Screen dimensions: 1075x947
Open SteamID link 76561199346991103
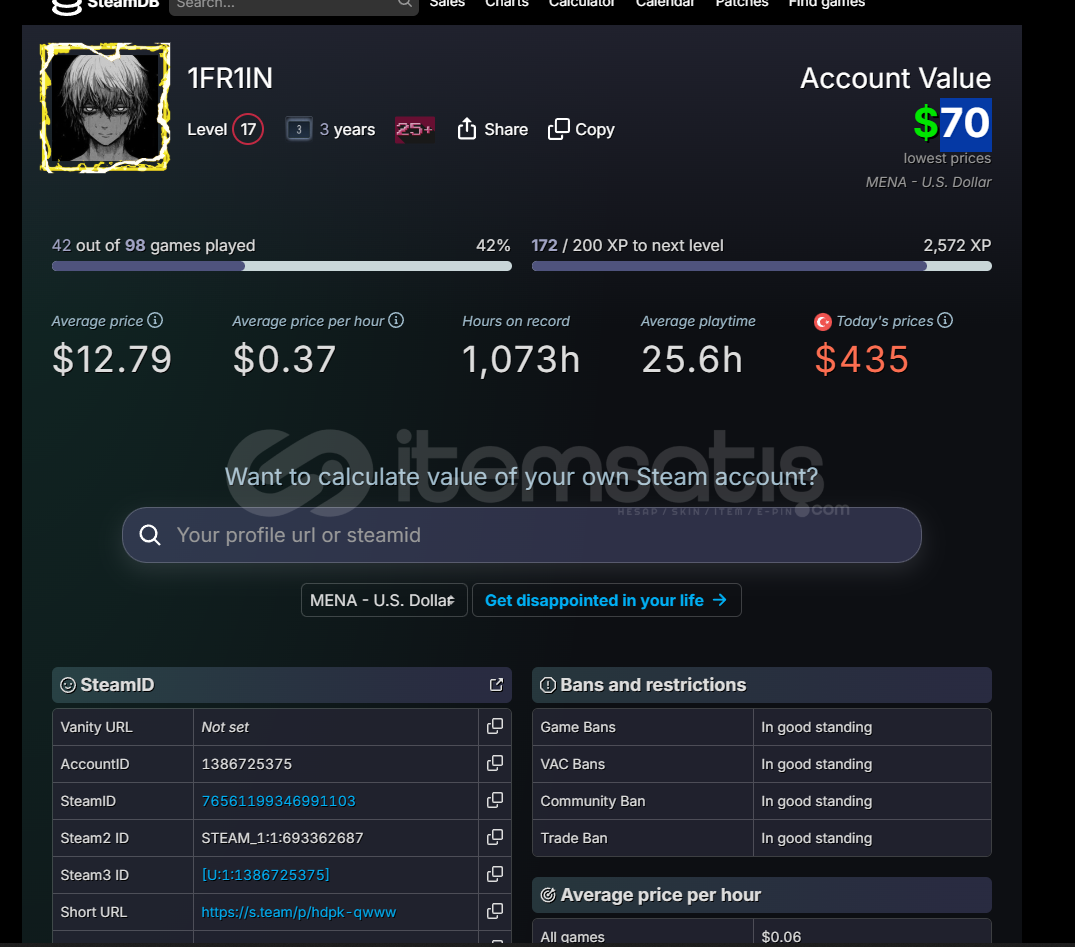point(278,801)
